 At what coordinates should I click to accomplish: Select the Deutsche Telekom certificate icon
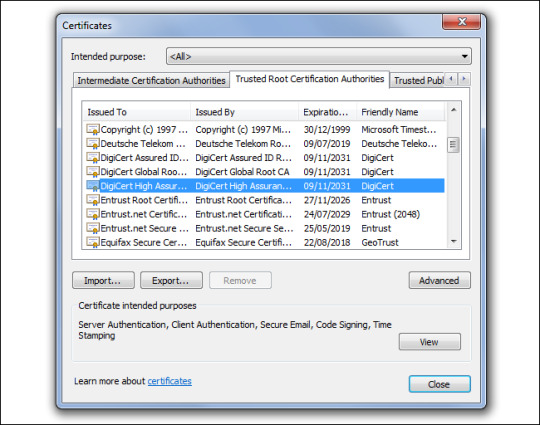click(x=93, y=144)
